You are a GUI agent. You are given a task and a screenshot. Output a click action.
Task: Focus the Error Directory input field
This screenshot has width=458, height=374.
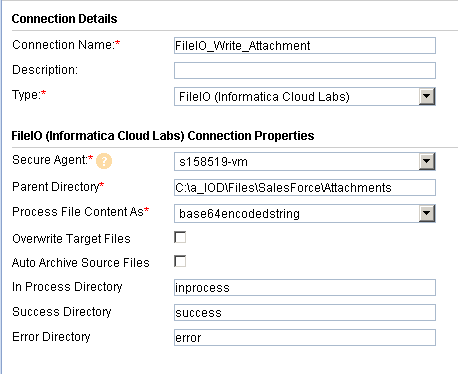click(305, 338)
